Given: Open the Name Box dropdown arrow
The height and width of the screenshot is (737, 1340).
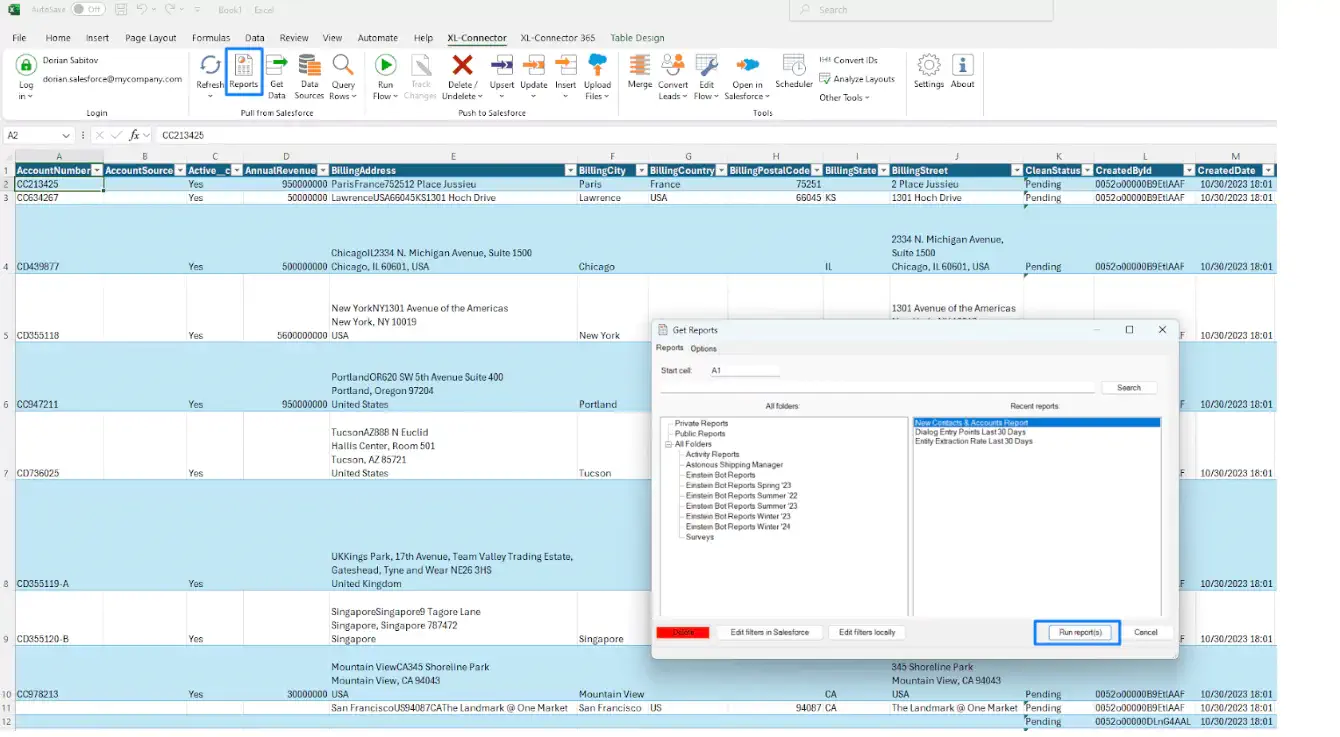Looking at the screenshot, I should point(67,135).
